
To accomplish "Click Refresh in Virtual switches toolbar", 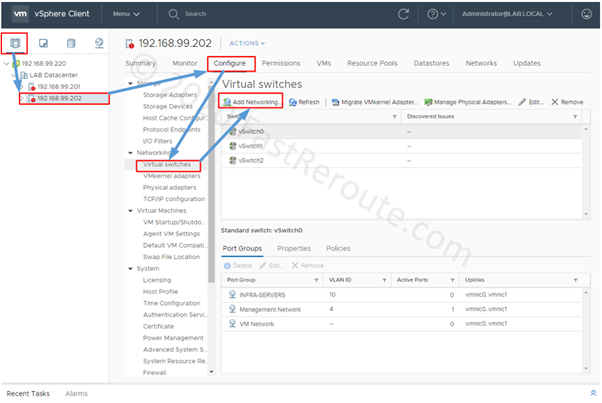I will coord(304,102).
